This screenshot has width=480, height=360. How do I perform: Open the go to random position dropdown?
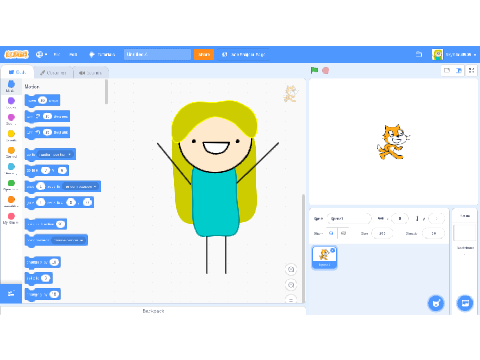click(55, 155)
